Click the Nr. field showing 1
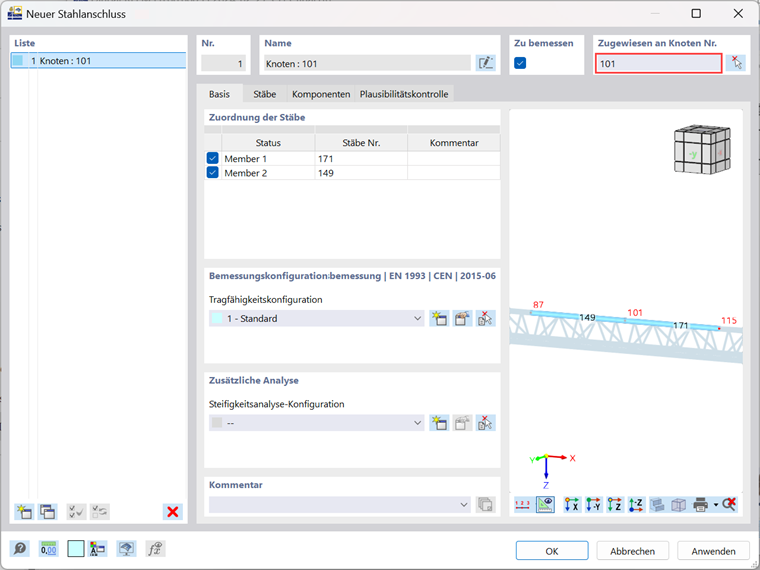The height and width of the screenshot is (570, 760). pyautogui.click(x=223, y=63)
